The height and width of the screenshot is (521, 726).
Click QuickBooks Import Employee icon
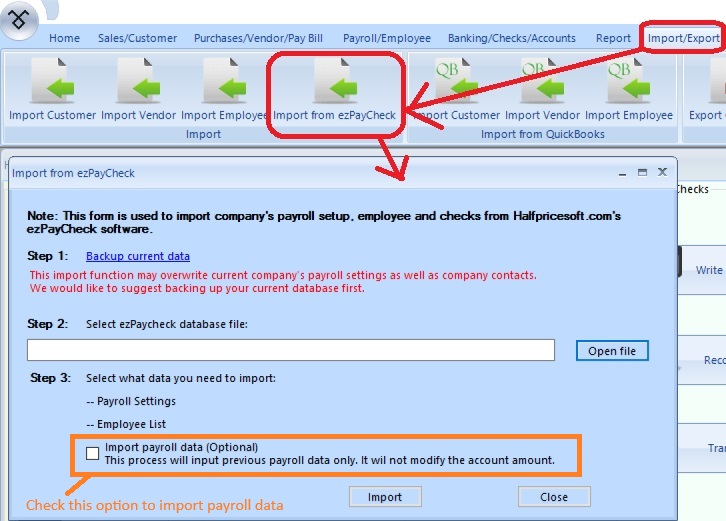click(629, 82)
